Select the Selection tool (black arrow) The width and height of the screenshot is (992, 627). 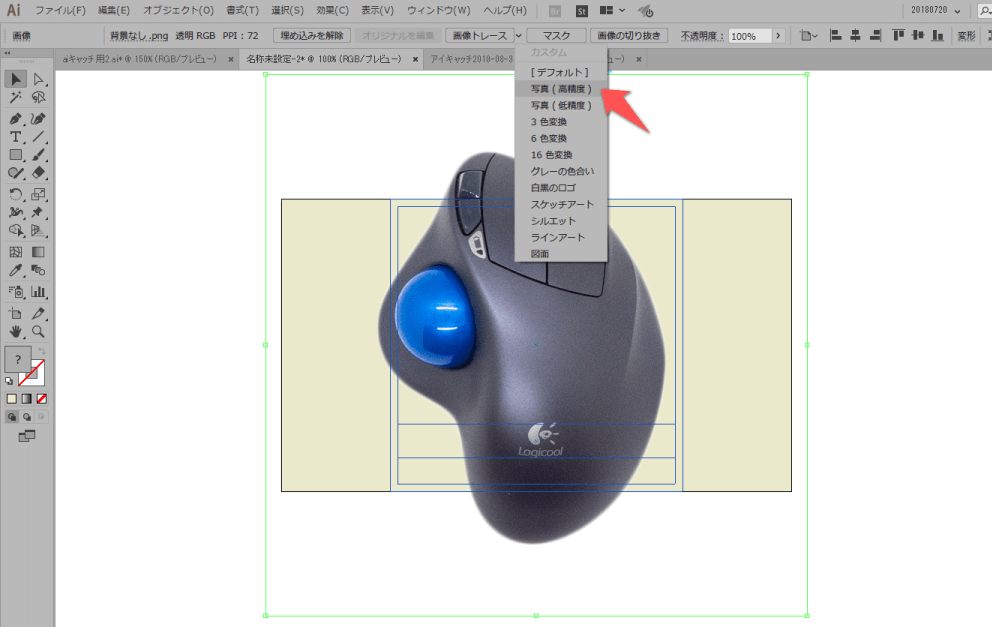[x=16, y=79]
